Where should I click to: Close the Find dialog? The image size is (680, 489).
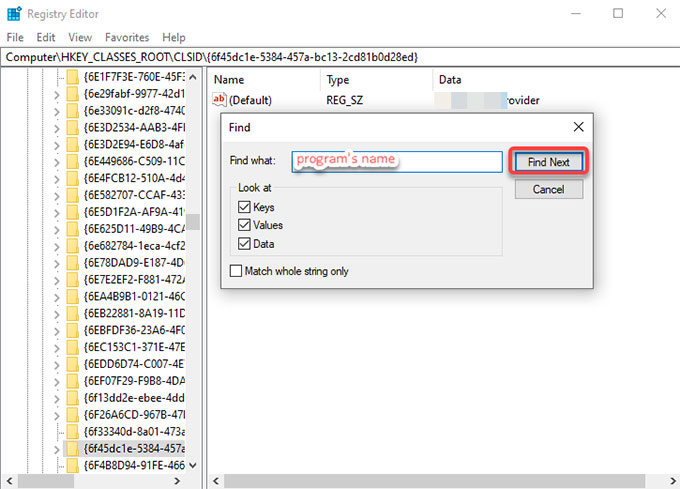[x=579, y=127]
